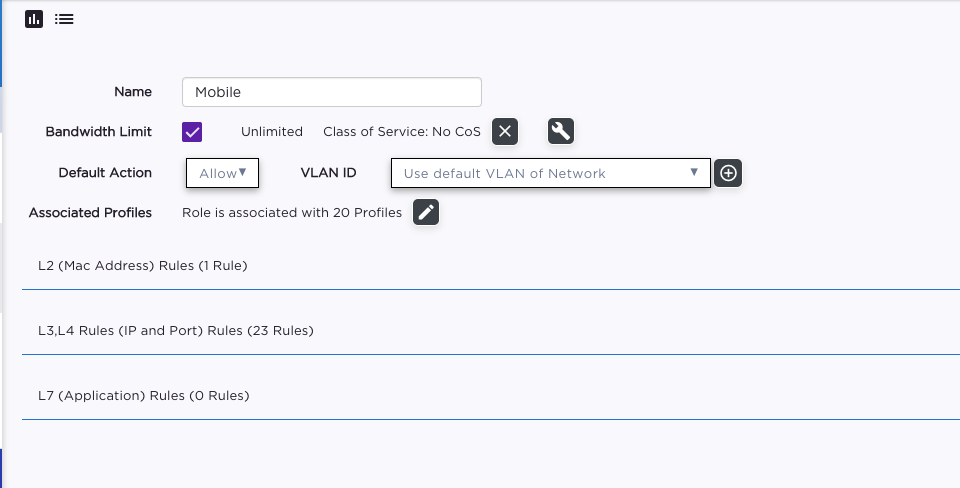Toggle the Bandwidth Limit checkbox
Image resolution: width=960 pixels, height=488 pixels.
point(192,132)
